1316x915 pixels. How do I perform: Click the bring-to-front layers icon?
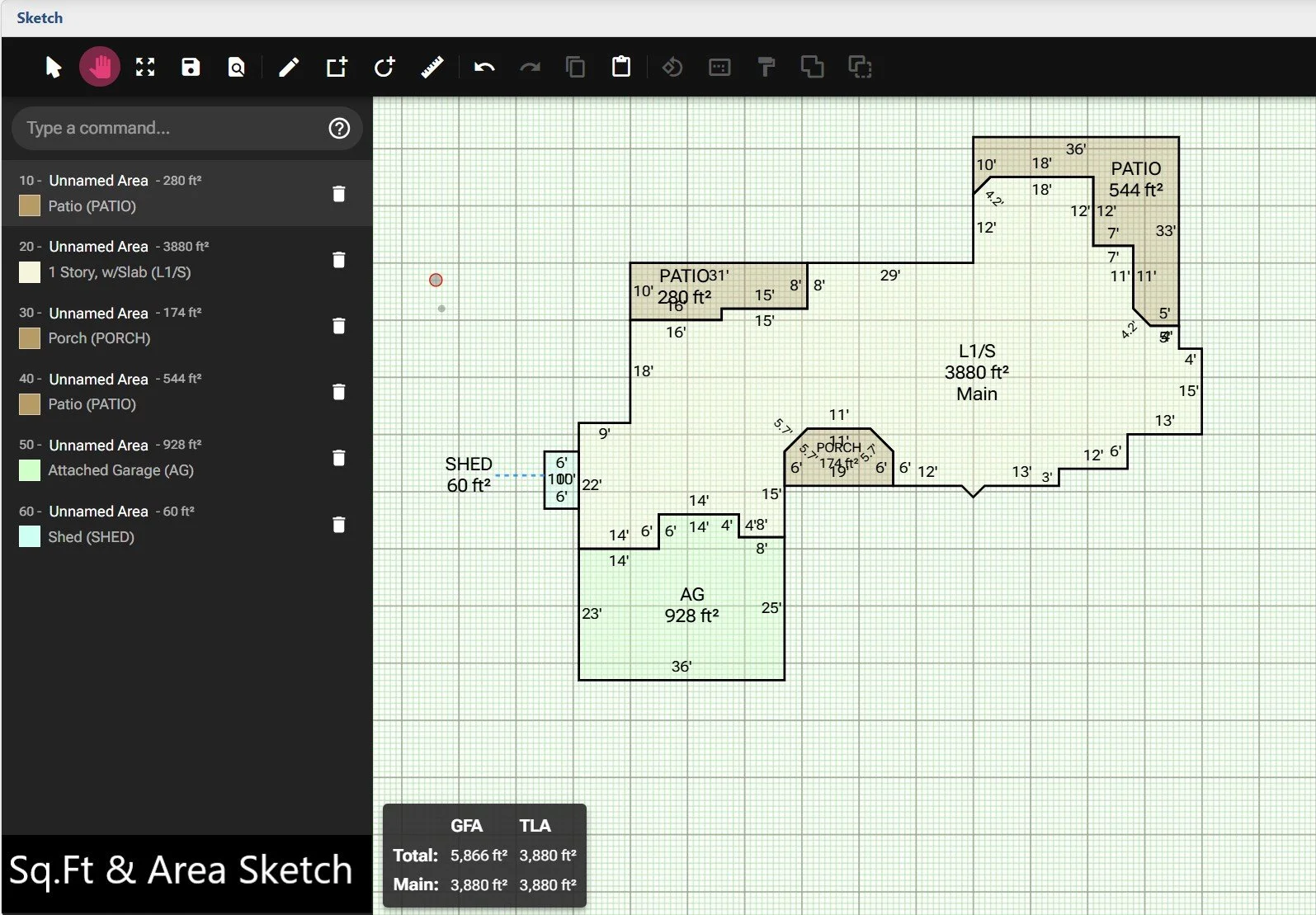[812, 67]
